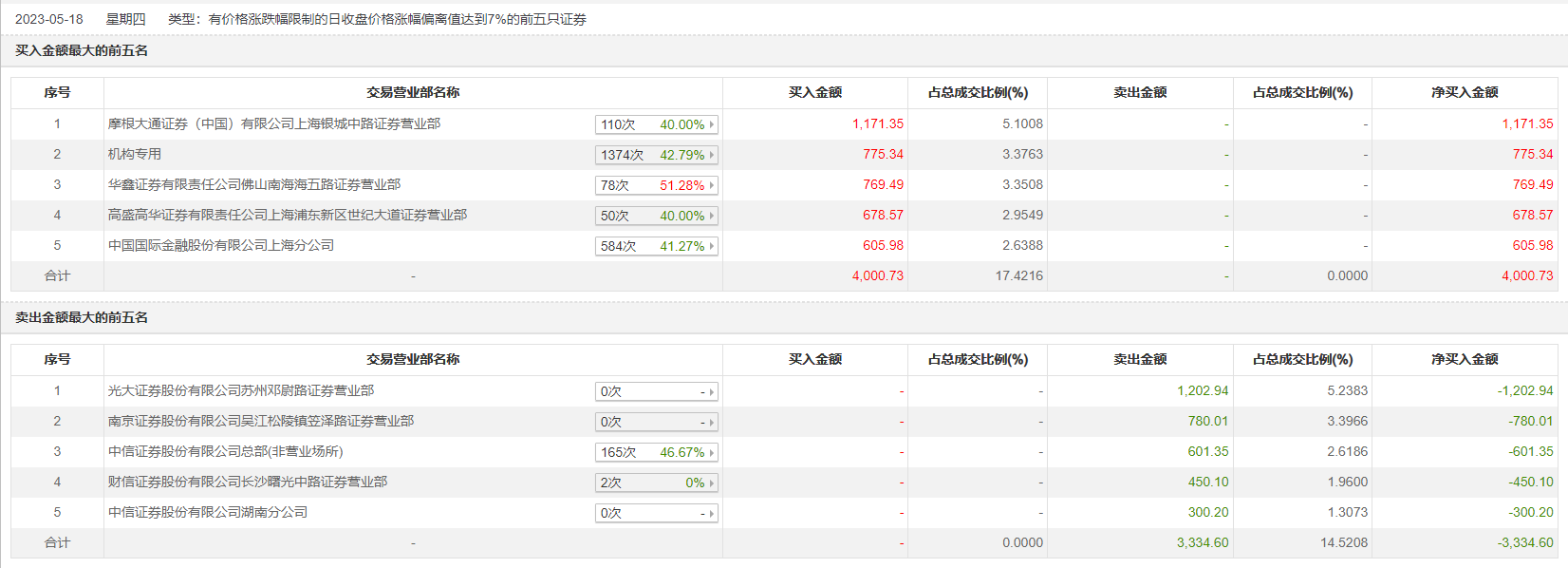The image size is (1568, 568).
Task: Open 摩根大通证券上海银城中路证券营业部 link
Action: pyautogui.click(x=274, y=123)
